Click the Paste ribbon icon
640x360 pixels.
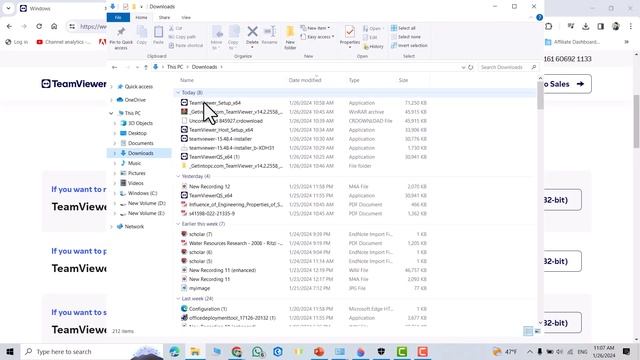[x=158, y=35]
